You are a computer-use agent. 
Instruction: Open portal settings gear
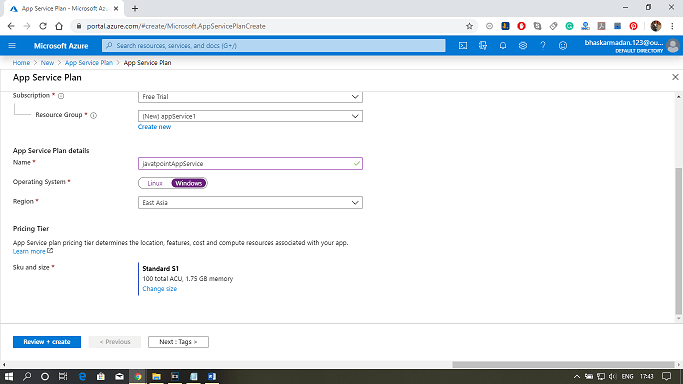[523, 46]
